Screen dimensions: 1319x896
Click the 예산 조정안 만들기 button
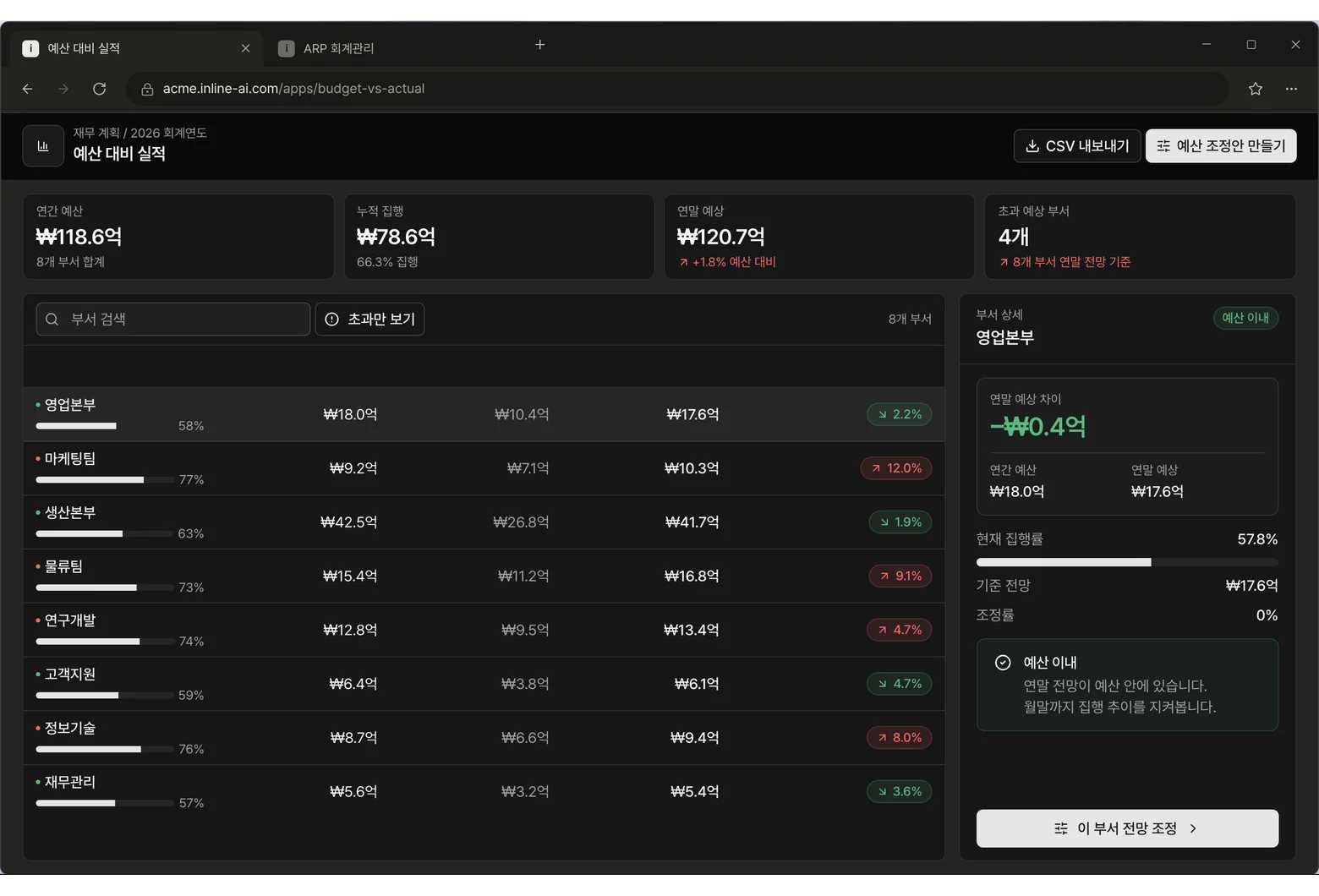[x=1221, y=146]
